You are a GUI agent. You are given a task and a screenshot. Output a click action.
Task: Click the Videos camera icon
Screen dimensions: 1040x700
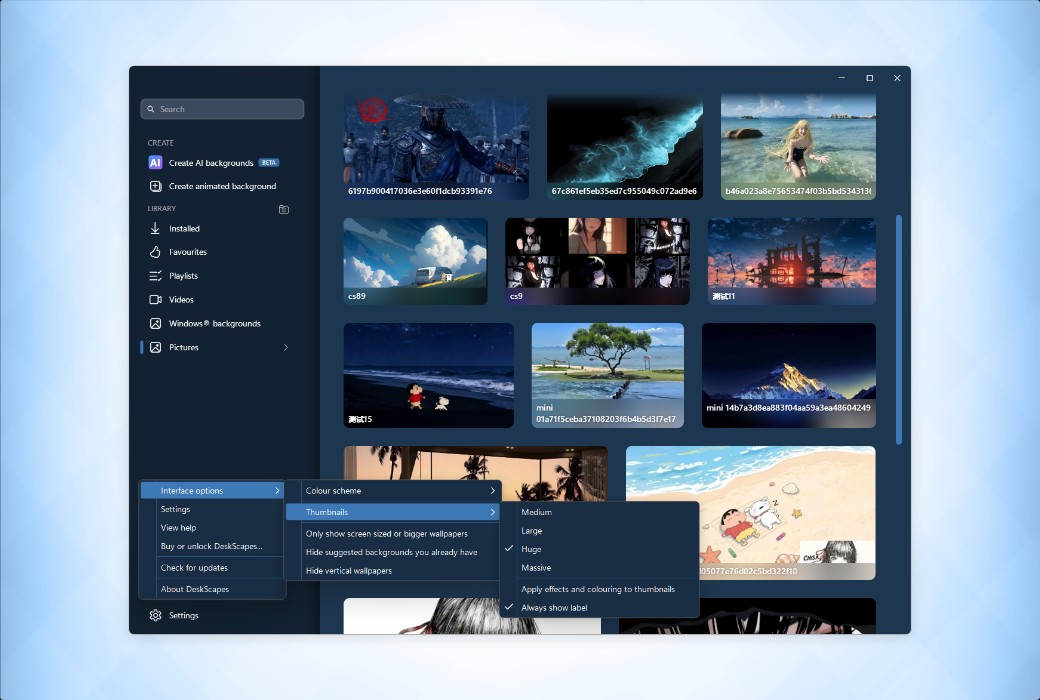pyautogui.click(x=155, y=300)
